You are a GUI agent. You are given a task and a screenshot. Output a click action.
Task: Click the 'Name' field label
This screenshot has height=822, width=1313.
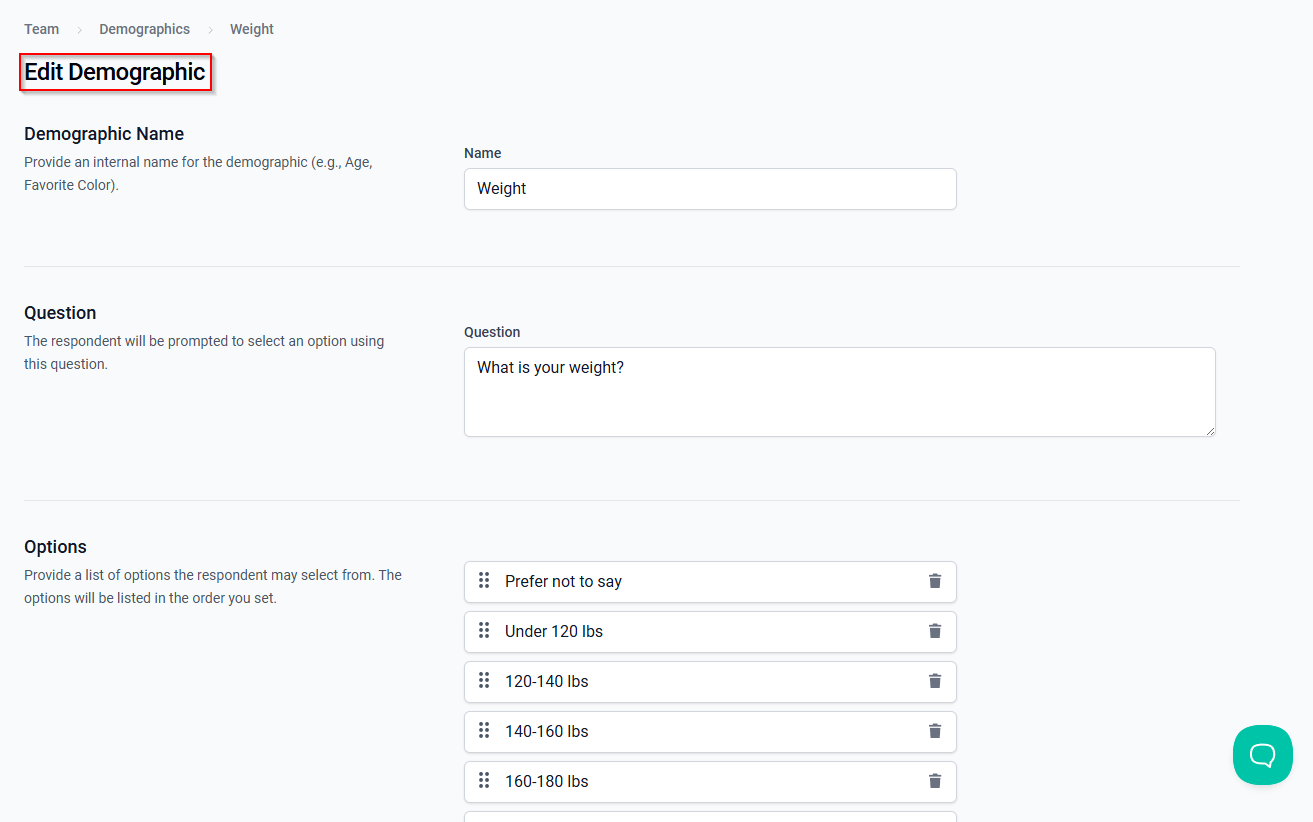pyautogui.click(x=483, y=153)
